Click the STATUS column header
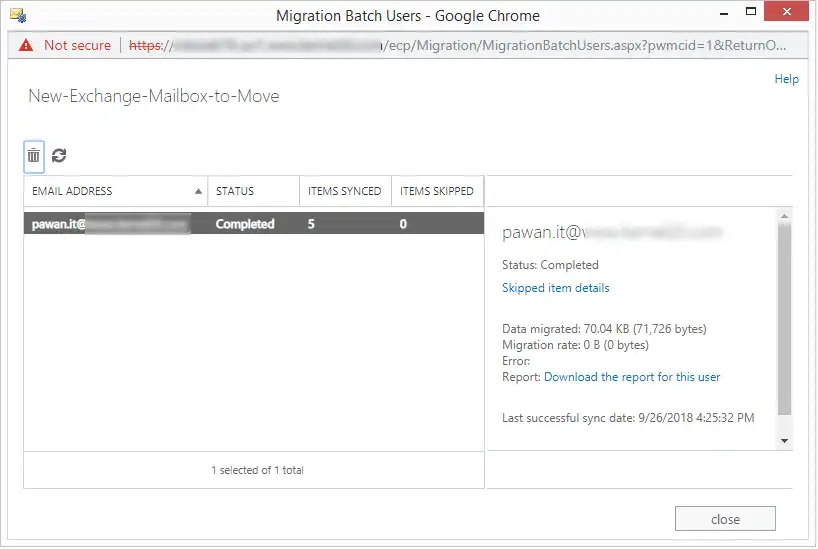This screenshot has width=818, height=549. click(x=254, y=191)
